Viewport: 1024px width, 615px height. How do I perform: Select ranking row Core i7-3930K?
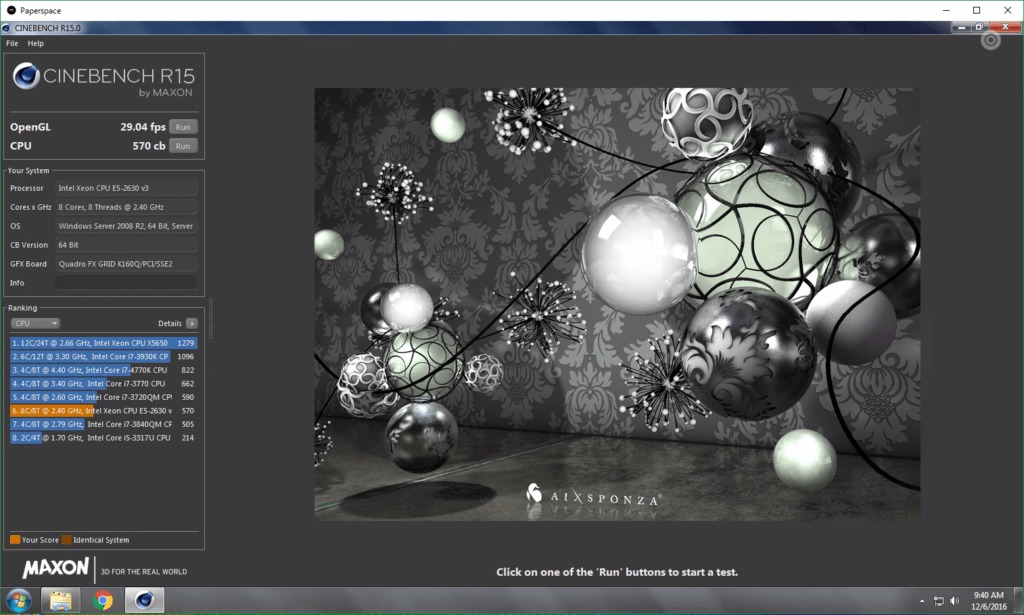pyautogui.click(x=103, y=356)
